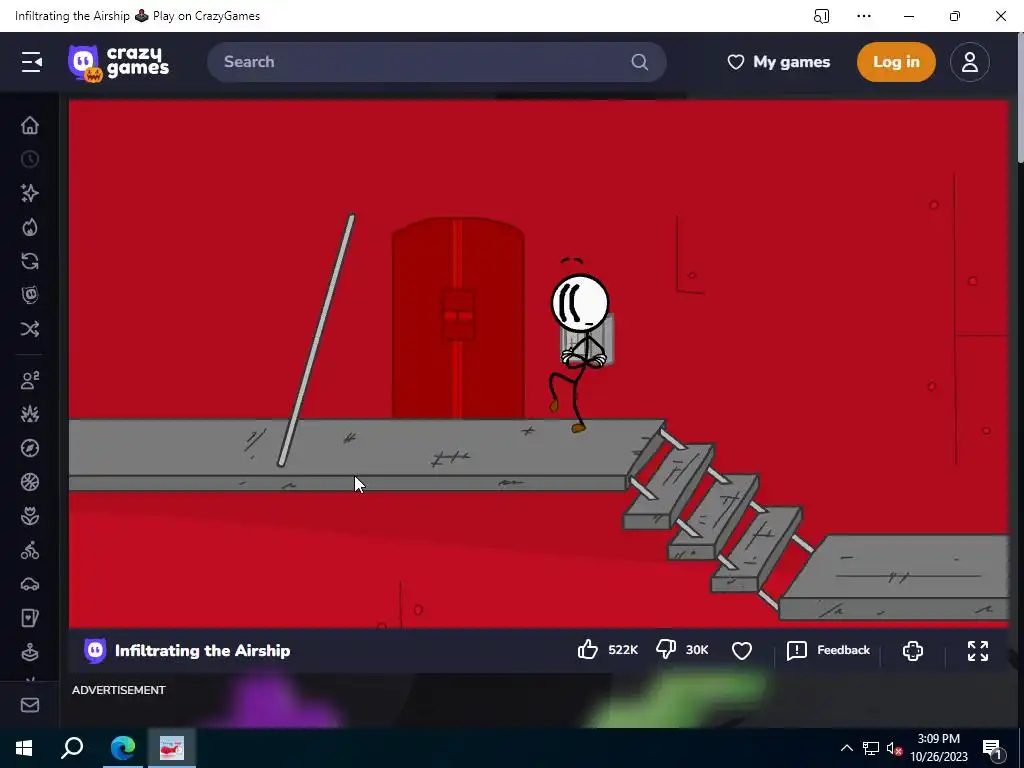Enter fullscreen mode for the game
This screenshot has height=768, width=1024.
[x=978, y=650]
